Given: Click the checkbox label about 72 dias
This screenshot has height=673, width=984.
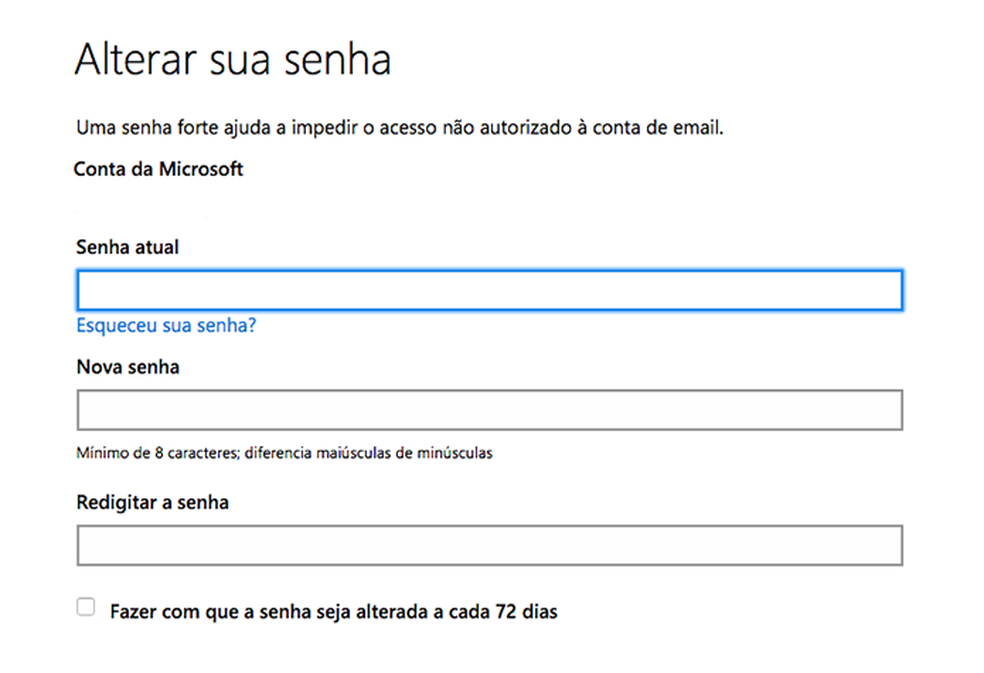Looking at the screenshot, I should click(x=333, y=611).
